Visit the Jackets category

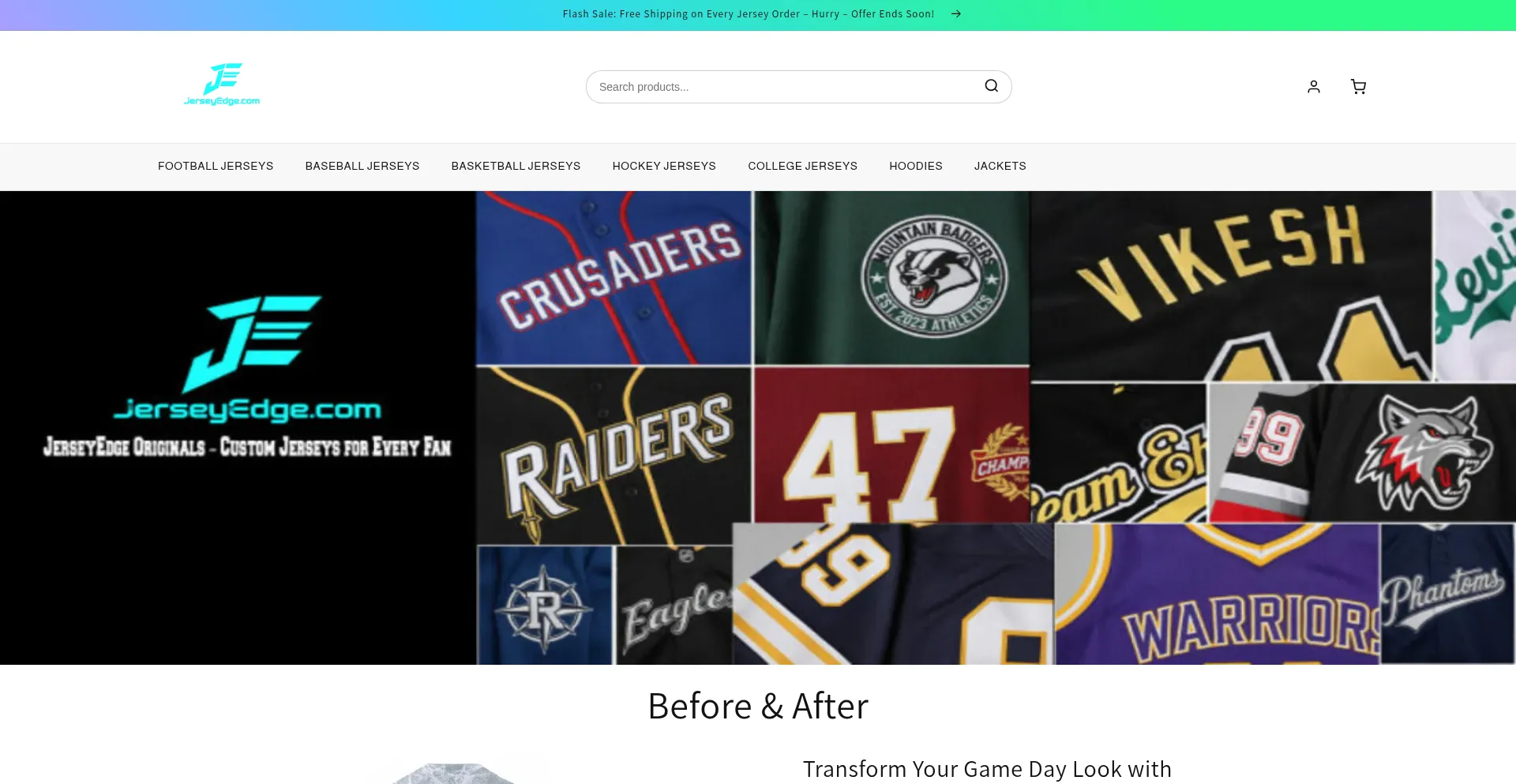tap(1000, 166)
